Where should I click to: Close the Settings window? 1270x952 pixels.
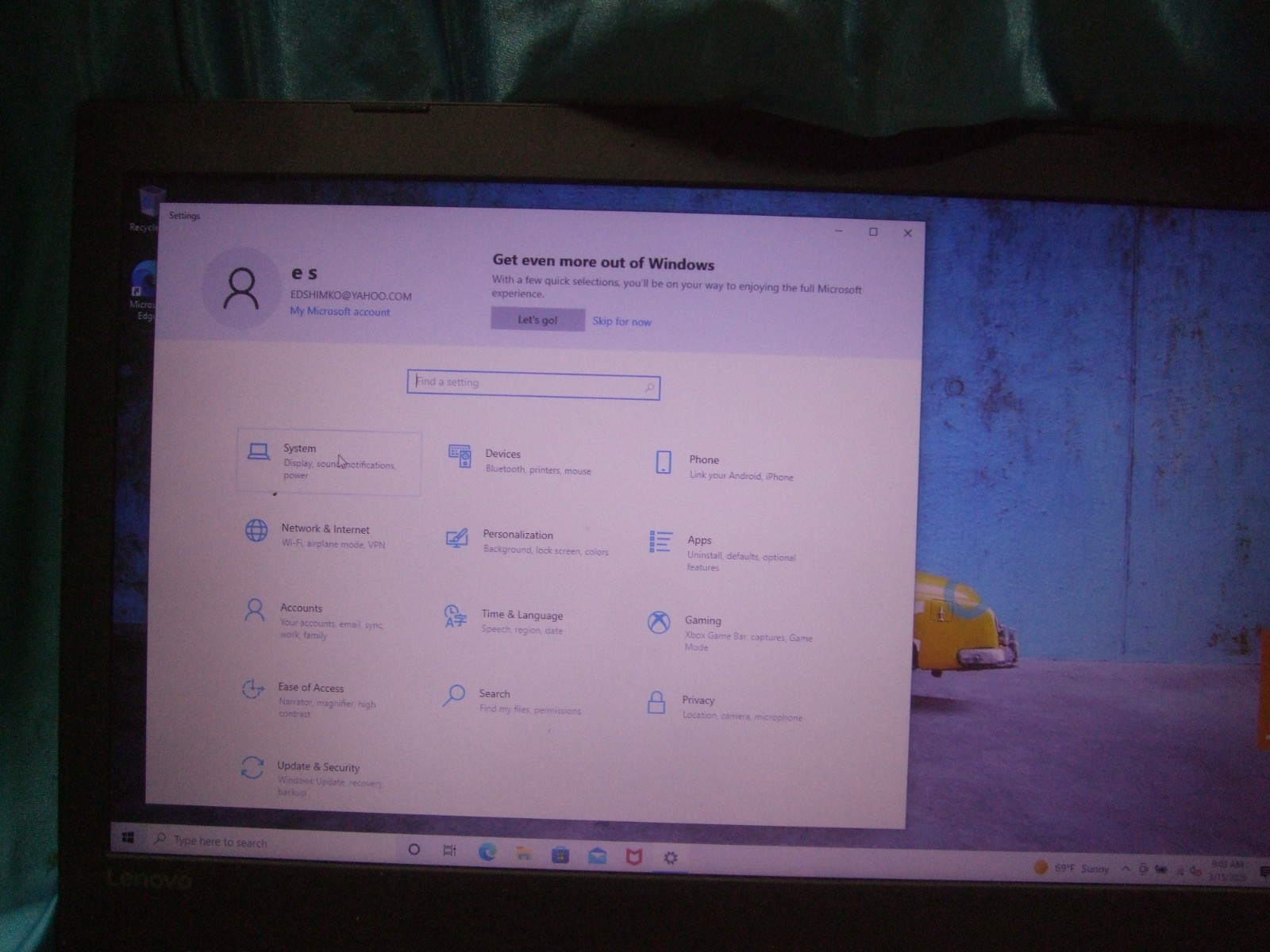click(908, 233)
